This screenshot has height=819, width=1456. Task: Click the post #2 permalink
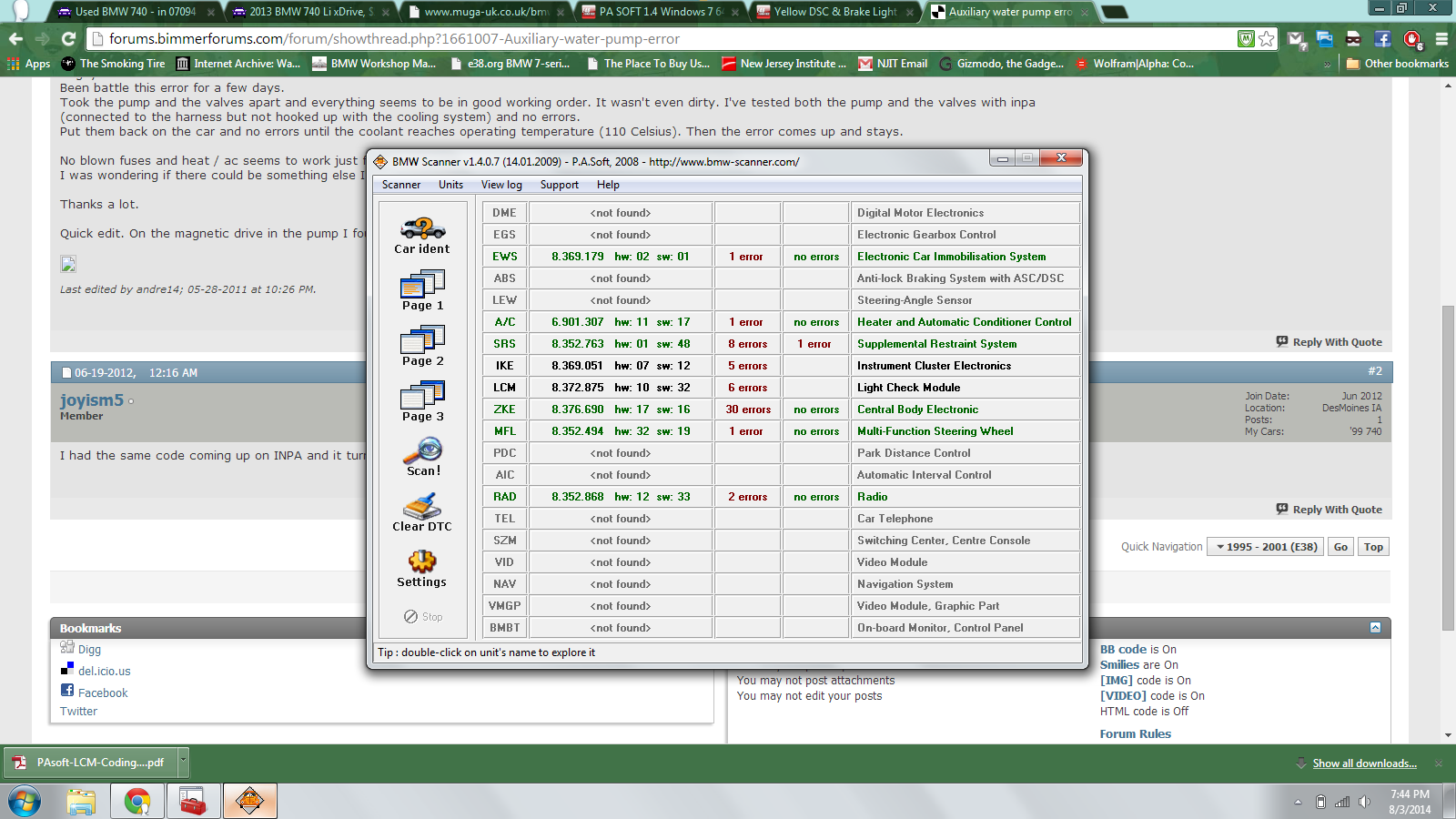click(x=1374, y=371)
